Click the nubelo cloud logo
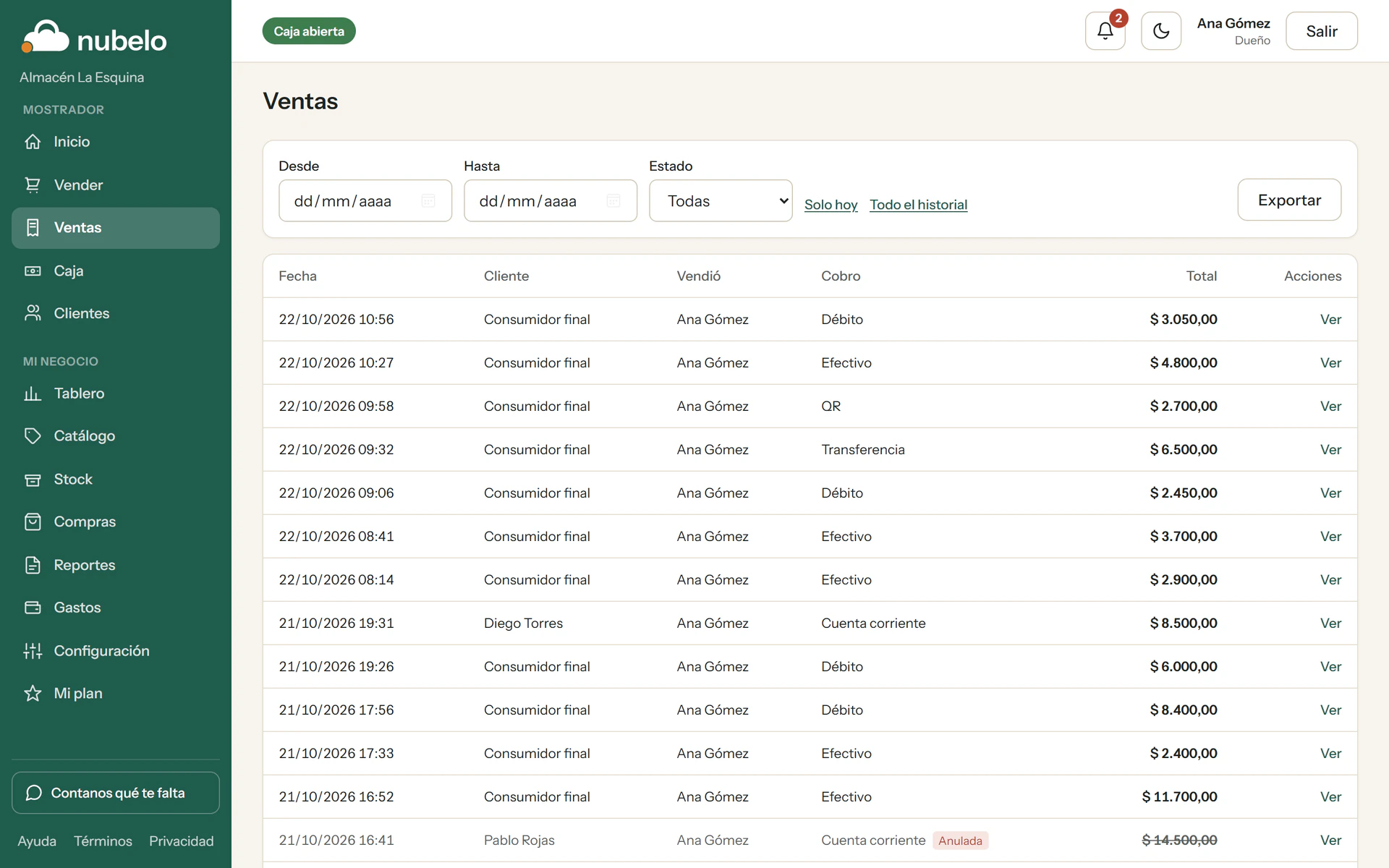The height and width of the screenshot is (868, 1389). (x=46, y=37)
